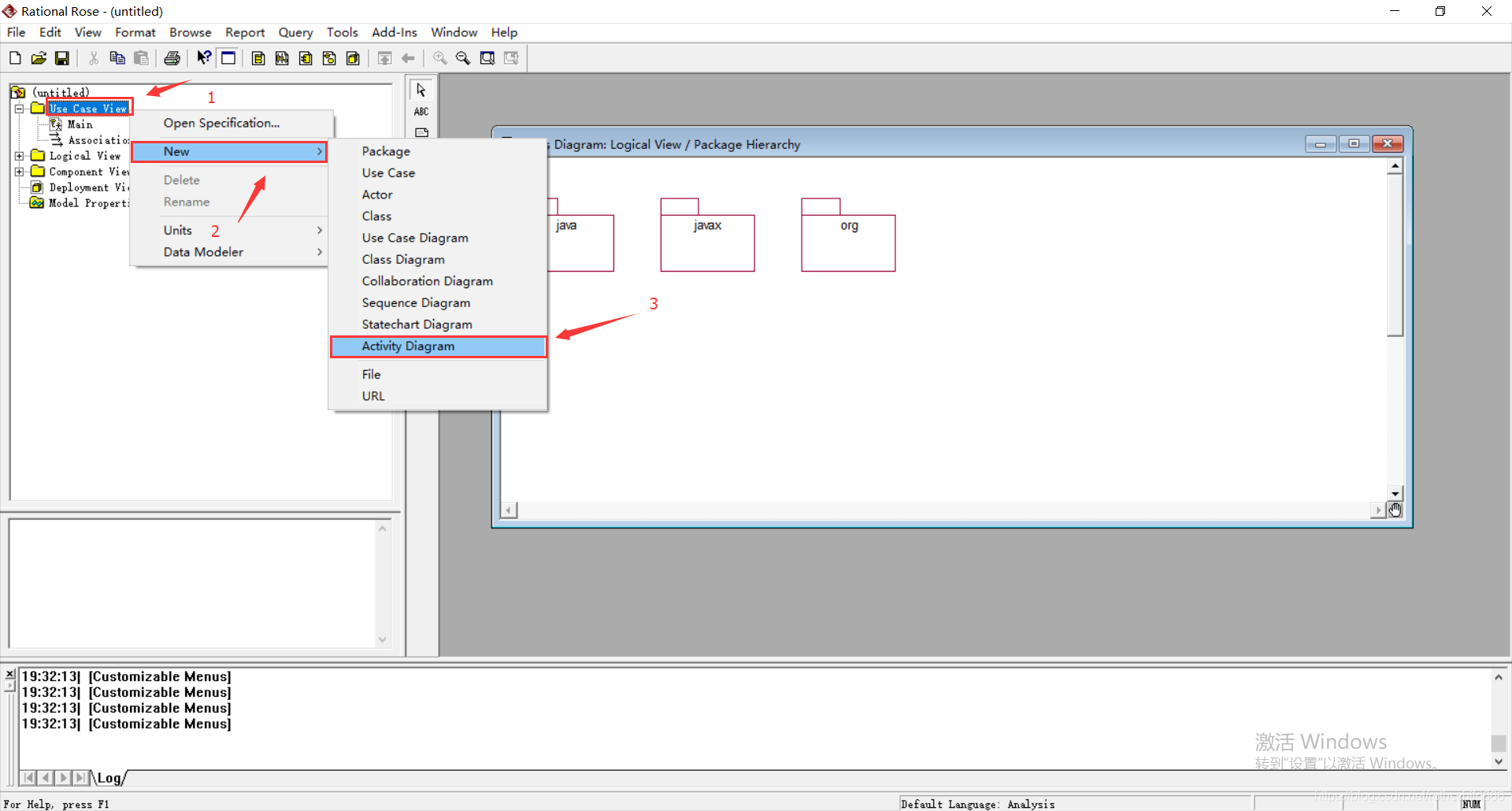This screenshot has width=1512, height=811.
Task: Choose Open Specification... from context menu
Action: [x=228, y=123]
